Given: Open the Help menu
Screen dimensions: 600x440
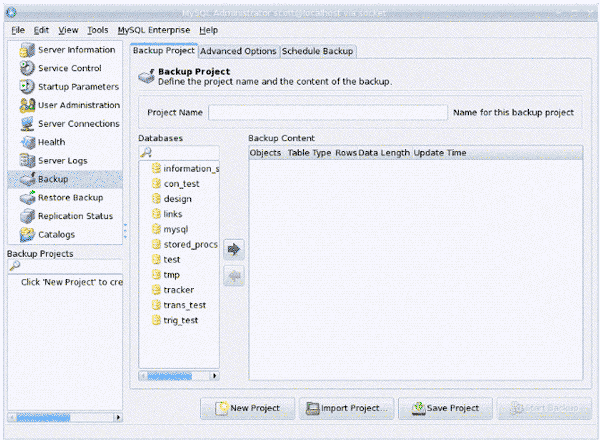Looking at the screenshot, I should click(x=209, y=30).
